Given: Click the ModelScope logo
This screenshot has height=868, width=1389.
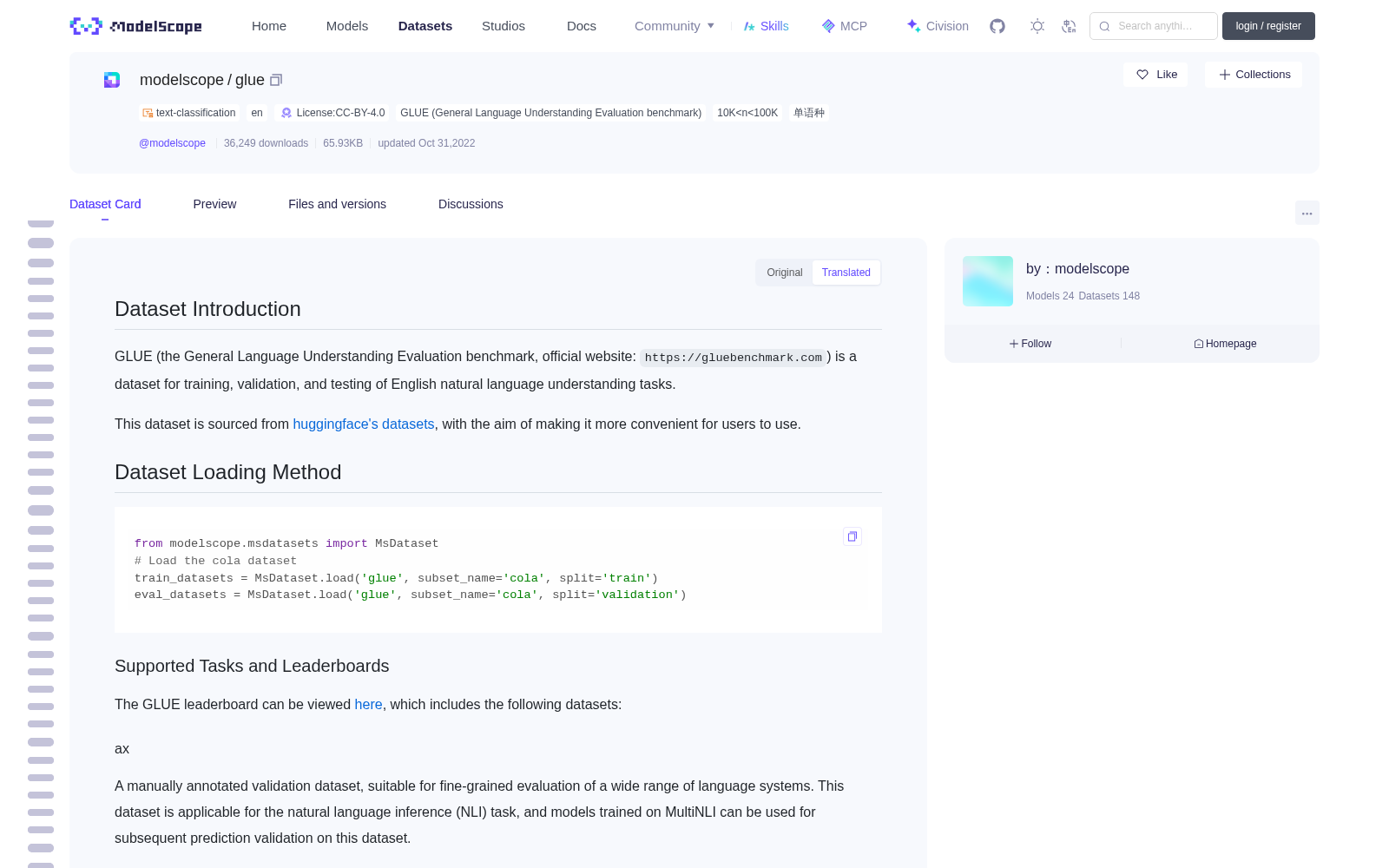Looking at the screenshot, I should pyautogui.click(x=135, y=26).
